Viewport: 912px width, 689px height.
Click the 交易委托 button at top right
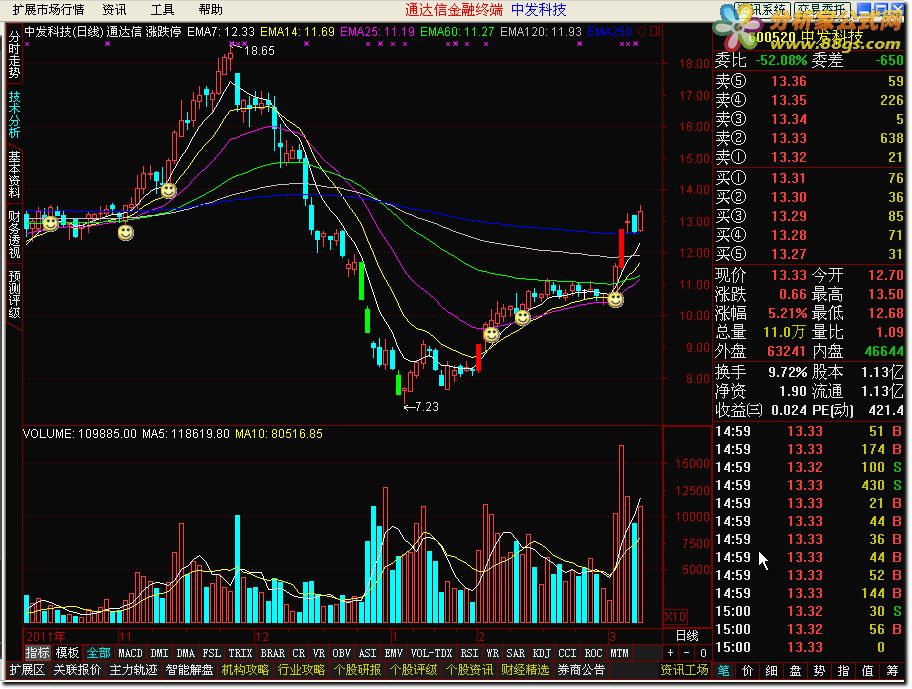coord(821,9)
